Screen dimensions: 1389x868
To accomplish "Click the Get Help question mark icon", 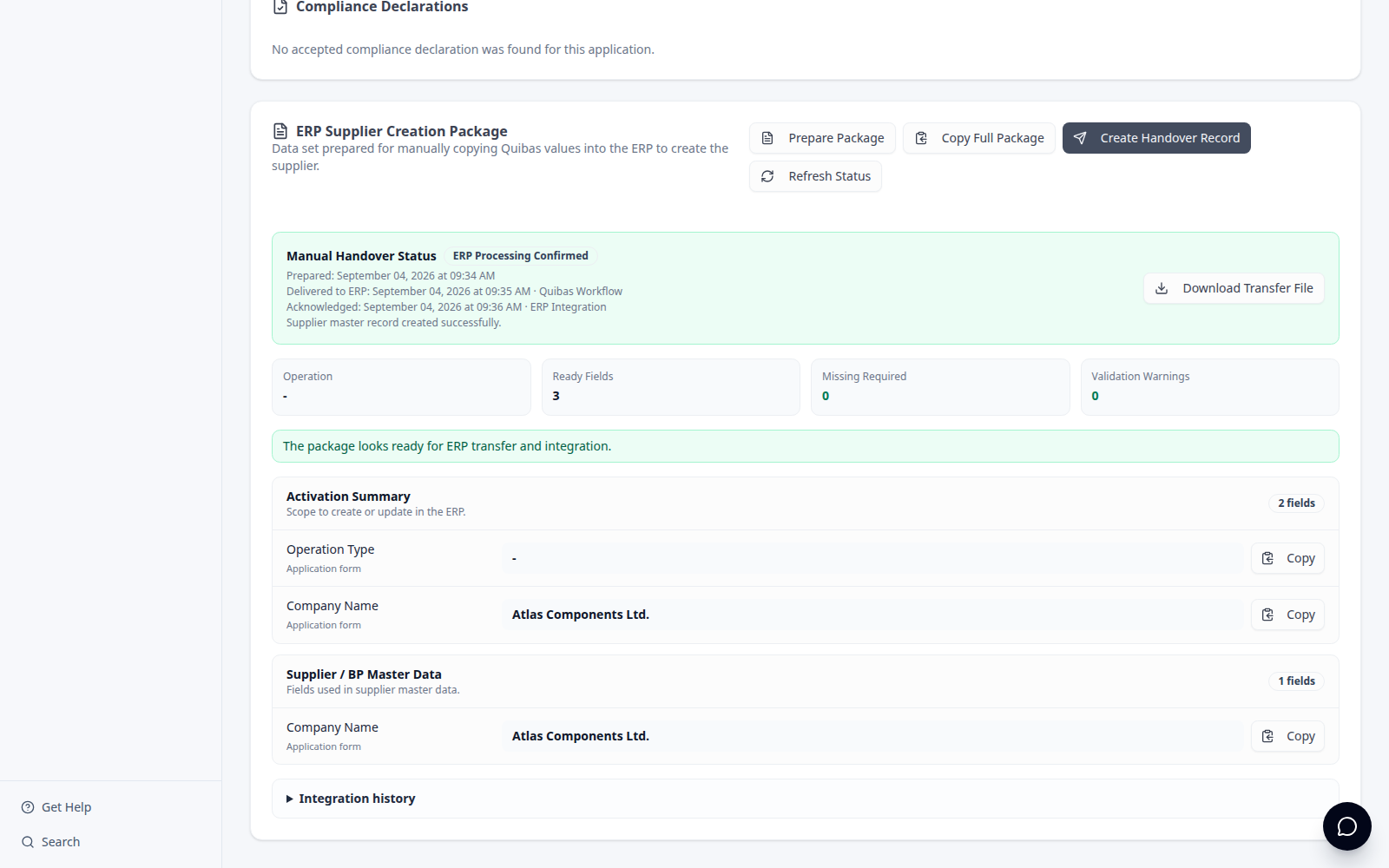I will [x=28, y=807].
